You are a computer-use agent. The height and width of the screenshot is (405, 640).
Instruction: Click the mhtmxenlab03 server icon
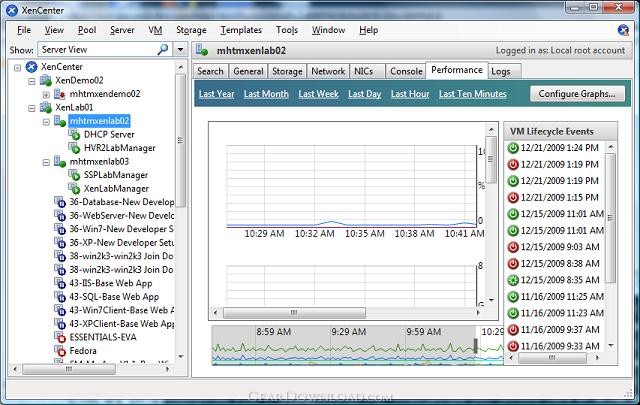60,161
